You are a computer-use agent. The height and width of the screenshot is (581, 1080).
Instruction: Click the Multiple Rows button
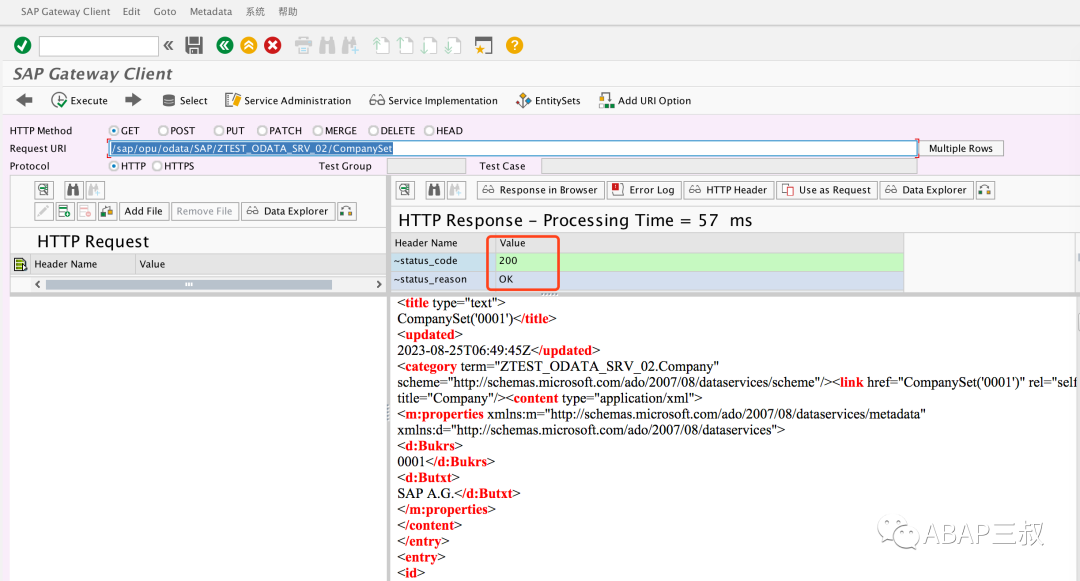click(960, 148)
